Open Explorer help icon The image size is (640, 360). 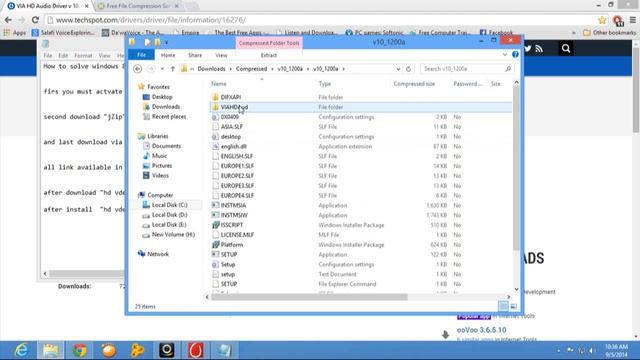[x=515, y=55]
